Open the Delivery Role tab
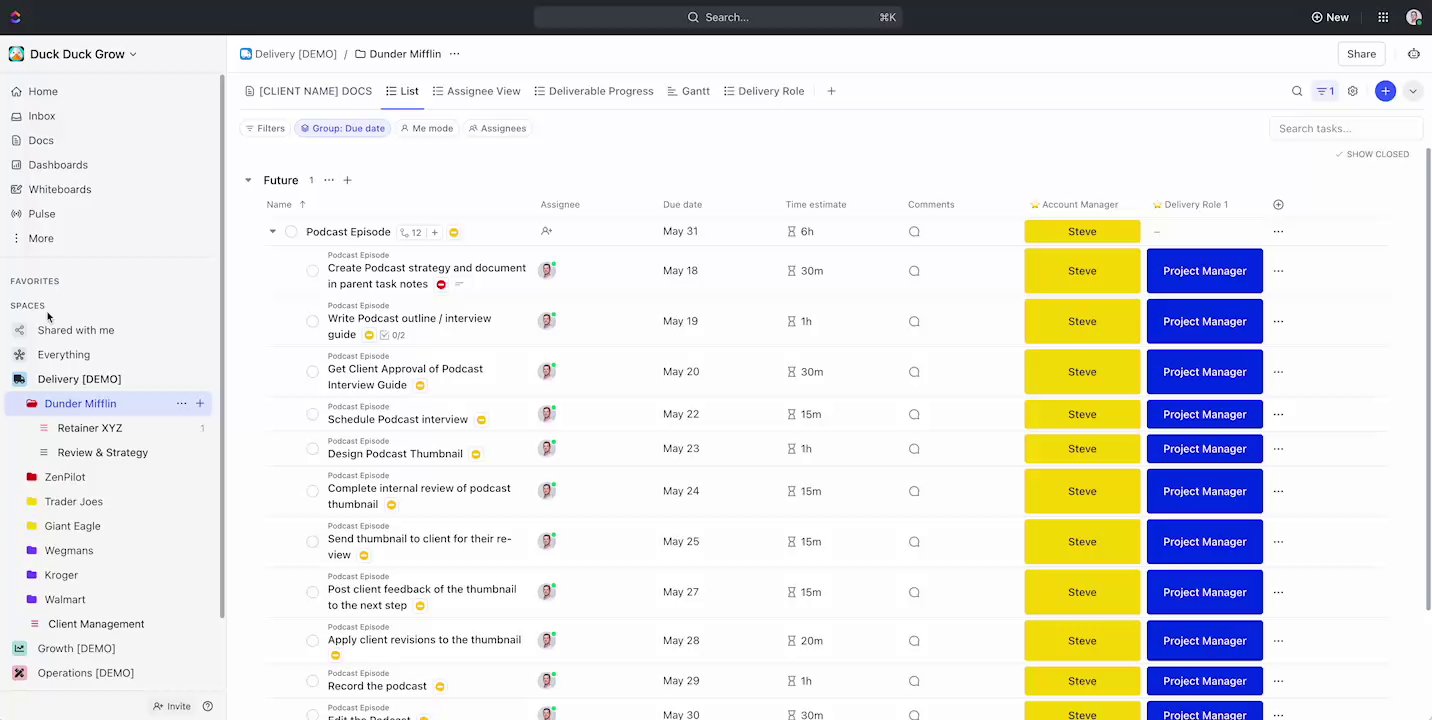Screen dimensions: 1432x720 (x=764, y=91)
